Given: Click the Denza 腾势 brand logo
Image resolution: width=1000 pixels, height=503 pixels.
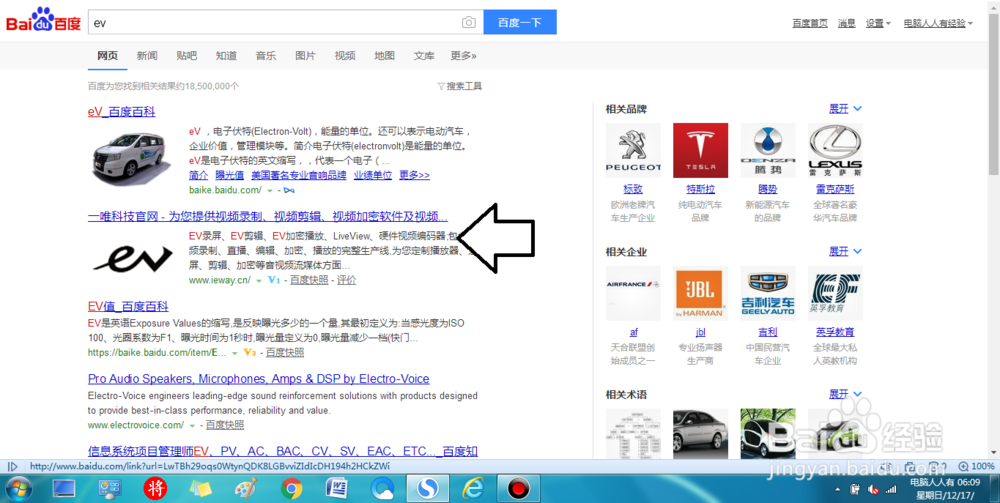Looking at the screenshot, I should click(x=768, y=150).
